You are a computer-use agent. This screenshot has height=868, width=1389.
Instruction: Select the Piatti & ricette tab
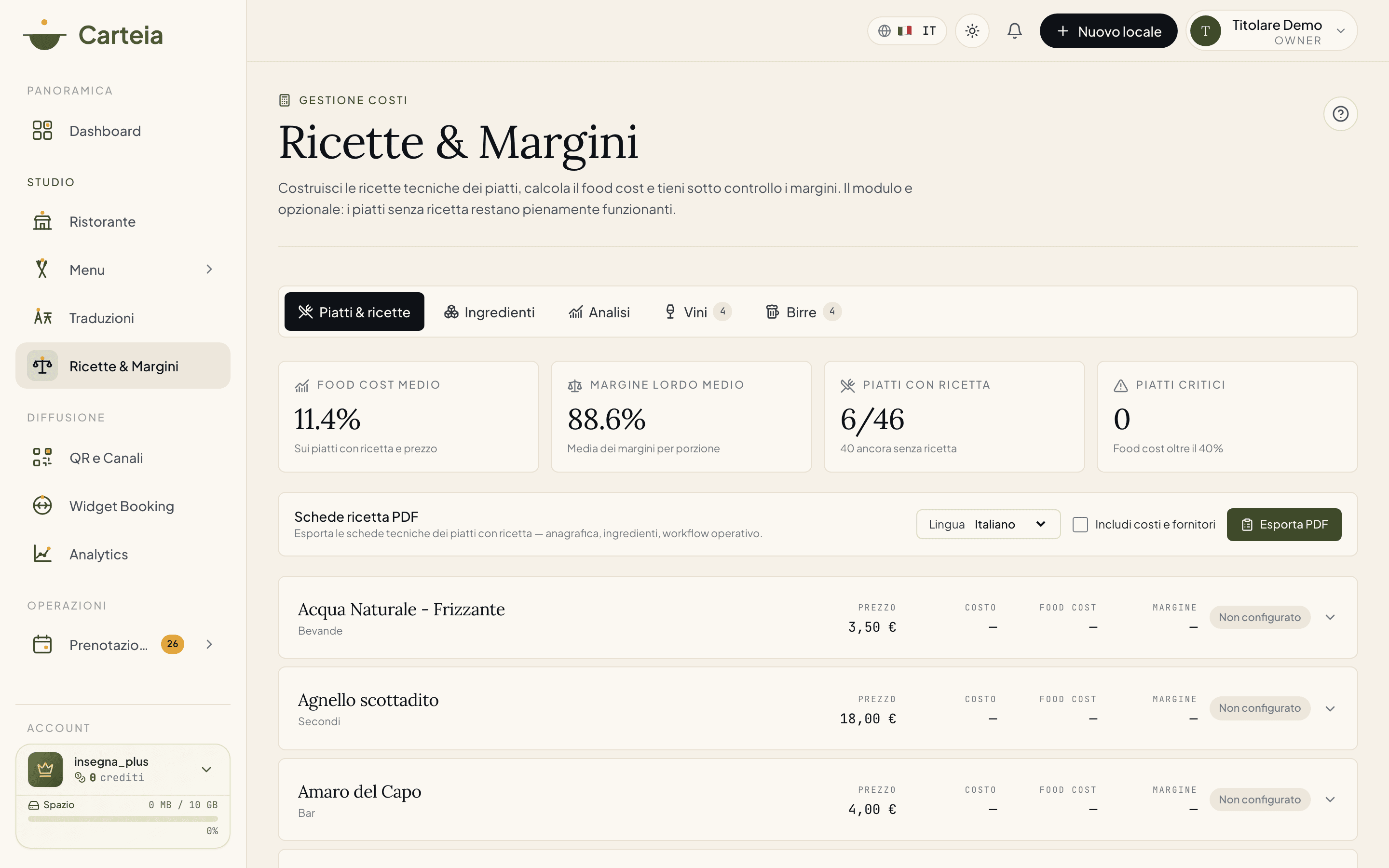point(354,312)
